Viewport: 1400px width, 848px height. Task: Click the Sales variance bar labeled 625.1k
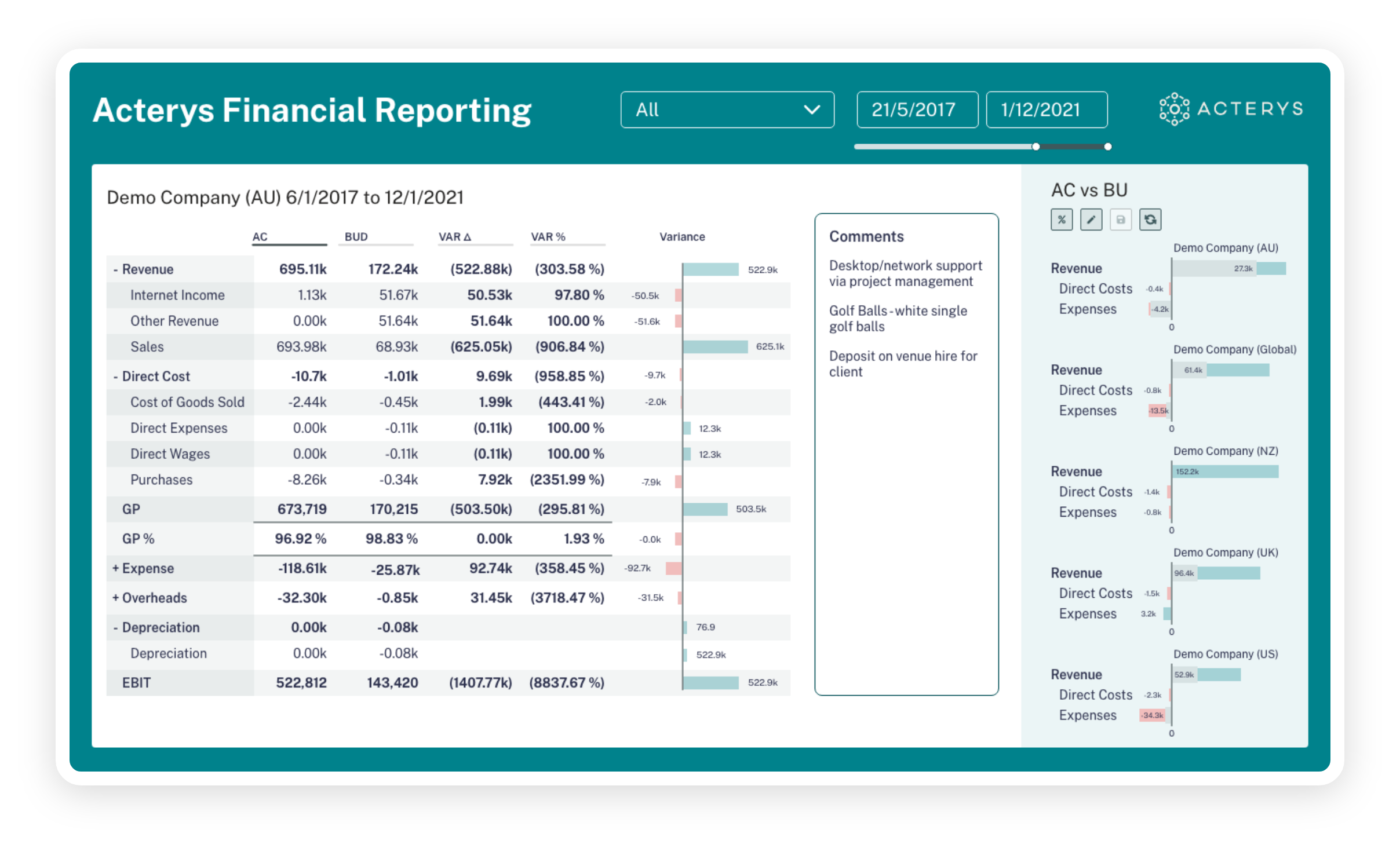tap(715, 347)
